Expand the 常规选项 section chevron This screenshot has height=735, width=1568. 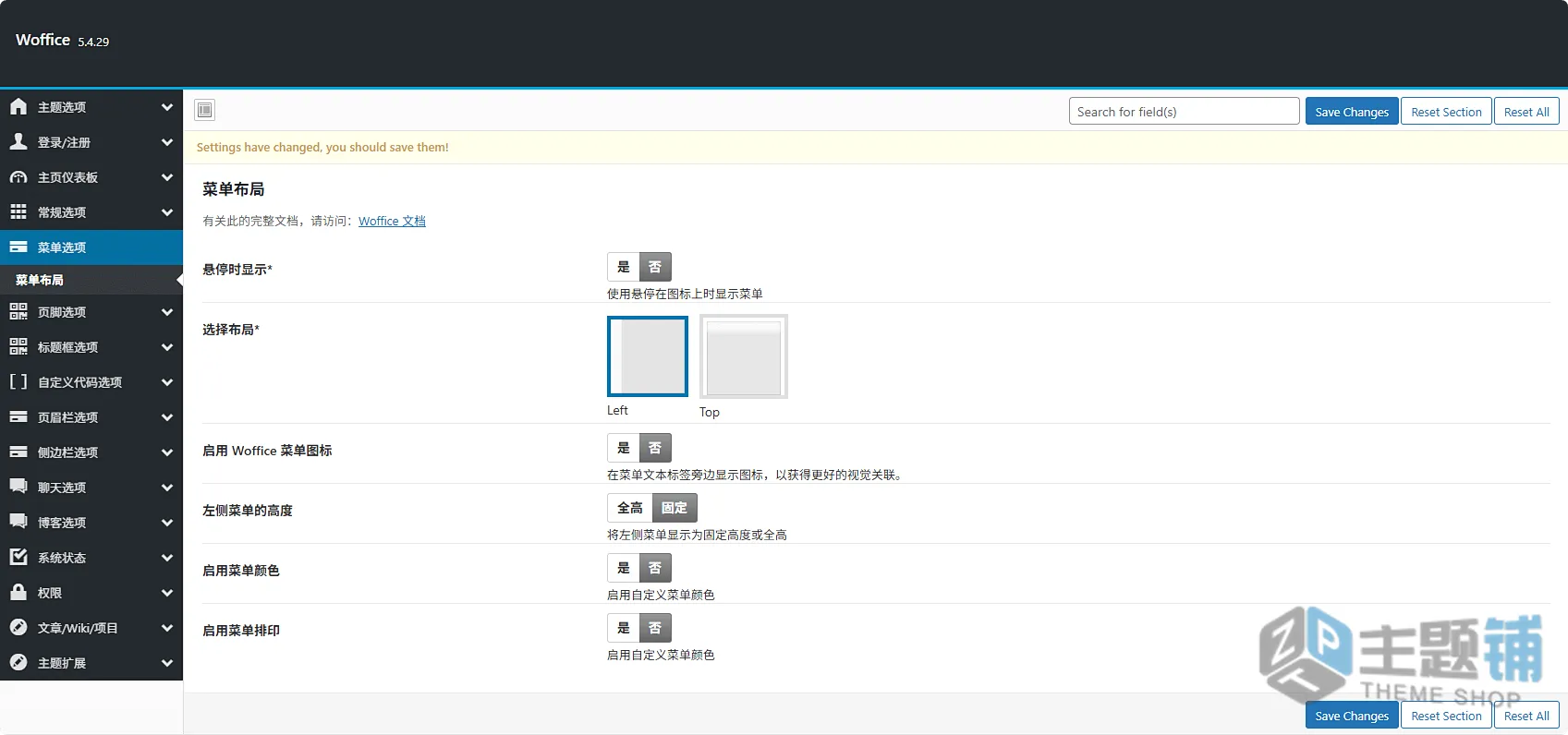point(167,212)
